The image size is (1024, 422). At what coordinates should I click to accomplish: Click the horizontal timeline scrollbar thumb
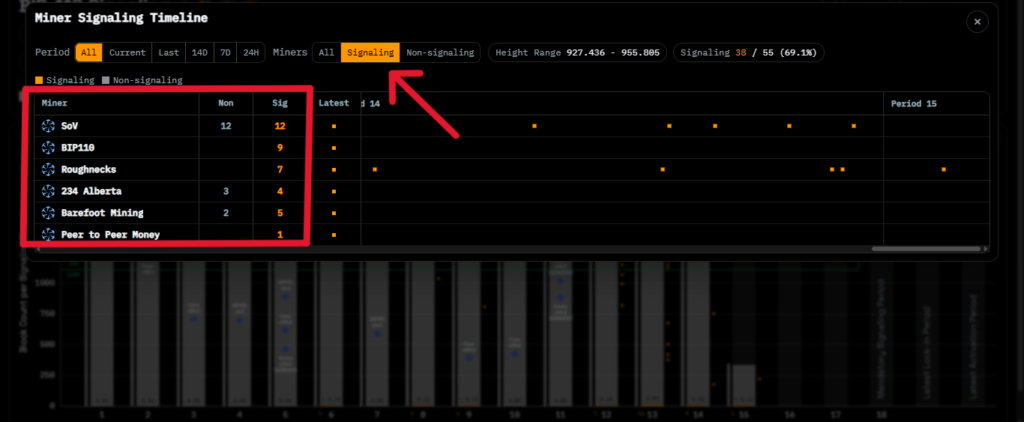tap(926, 249)
